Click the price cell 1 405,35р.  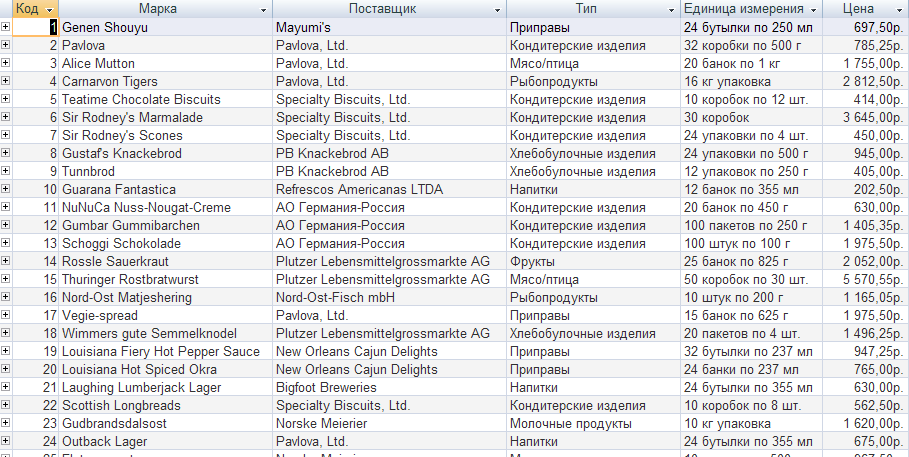[866, 225]
